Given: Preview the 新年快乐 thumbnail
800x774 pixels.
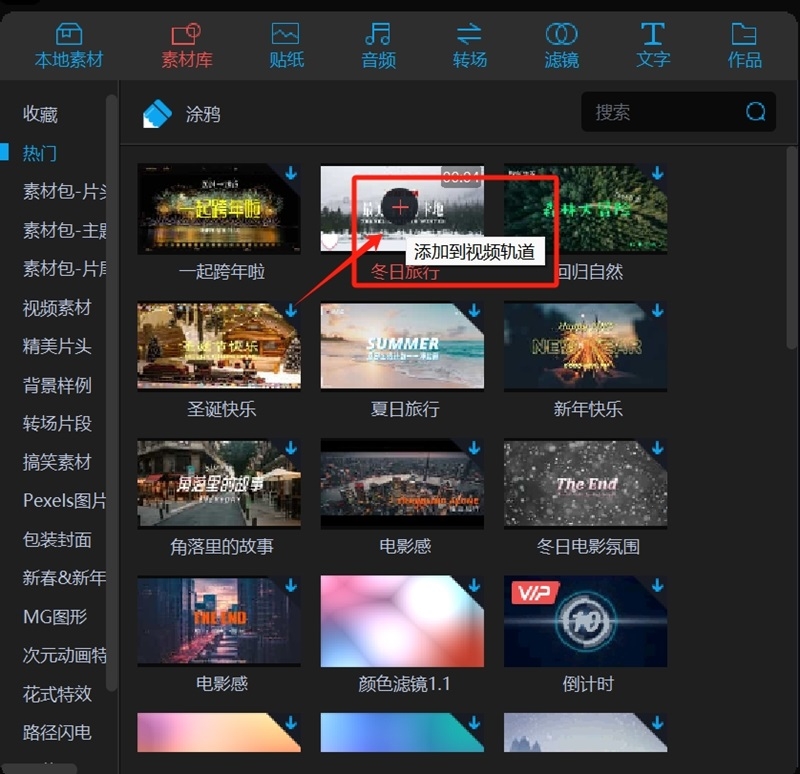Looking at the screenshot, I should [x=586, y=346].
